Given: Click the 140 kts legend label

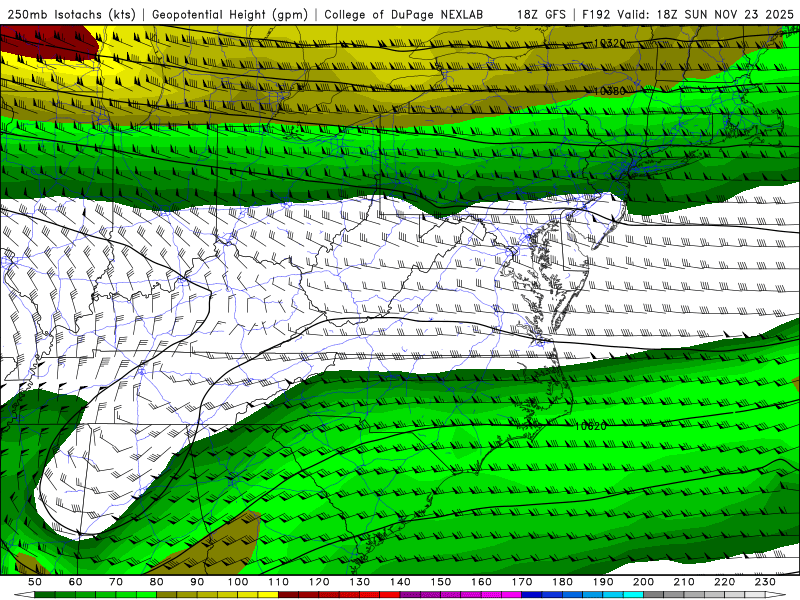Looking at the screenshot, I should tap(400, 582).
